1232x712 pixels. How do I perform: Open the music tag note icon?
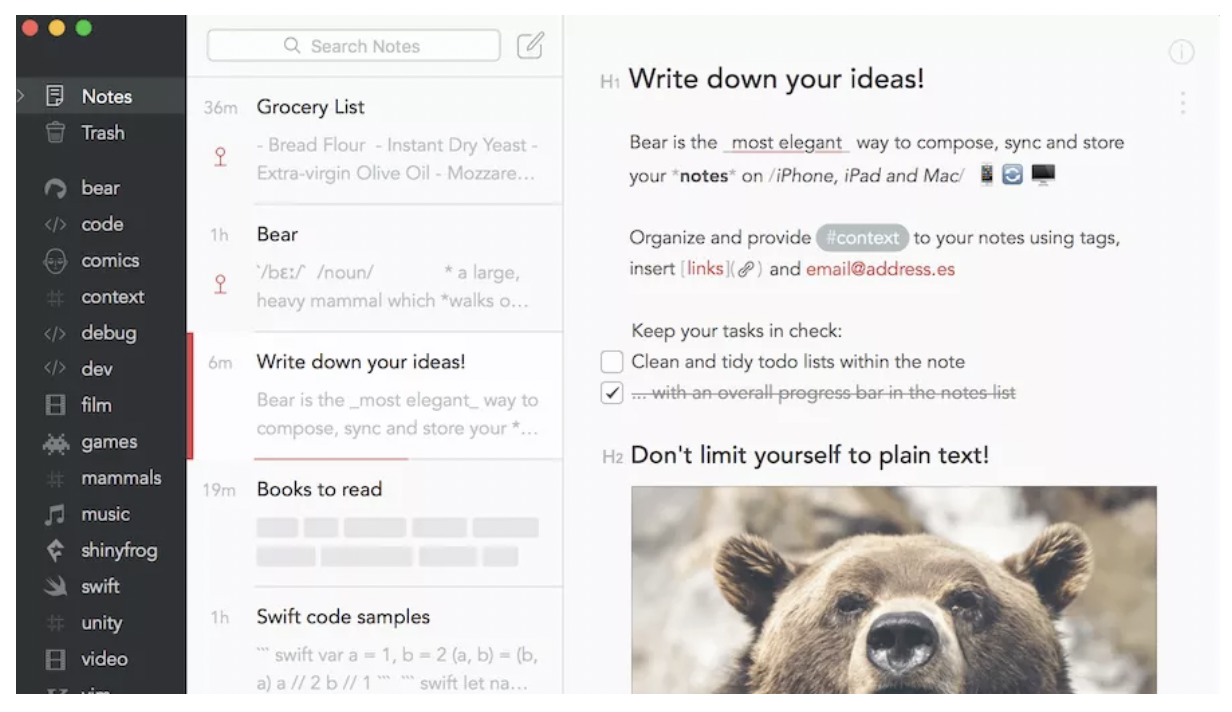(56, 515)
